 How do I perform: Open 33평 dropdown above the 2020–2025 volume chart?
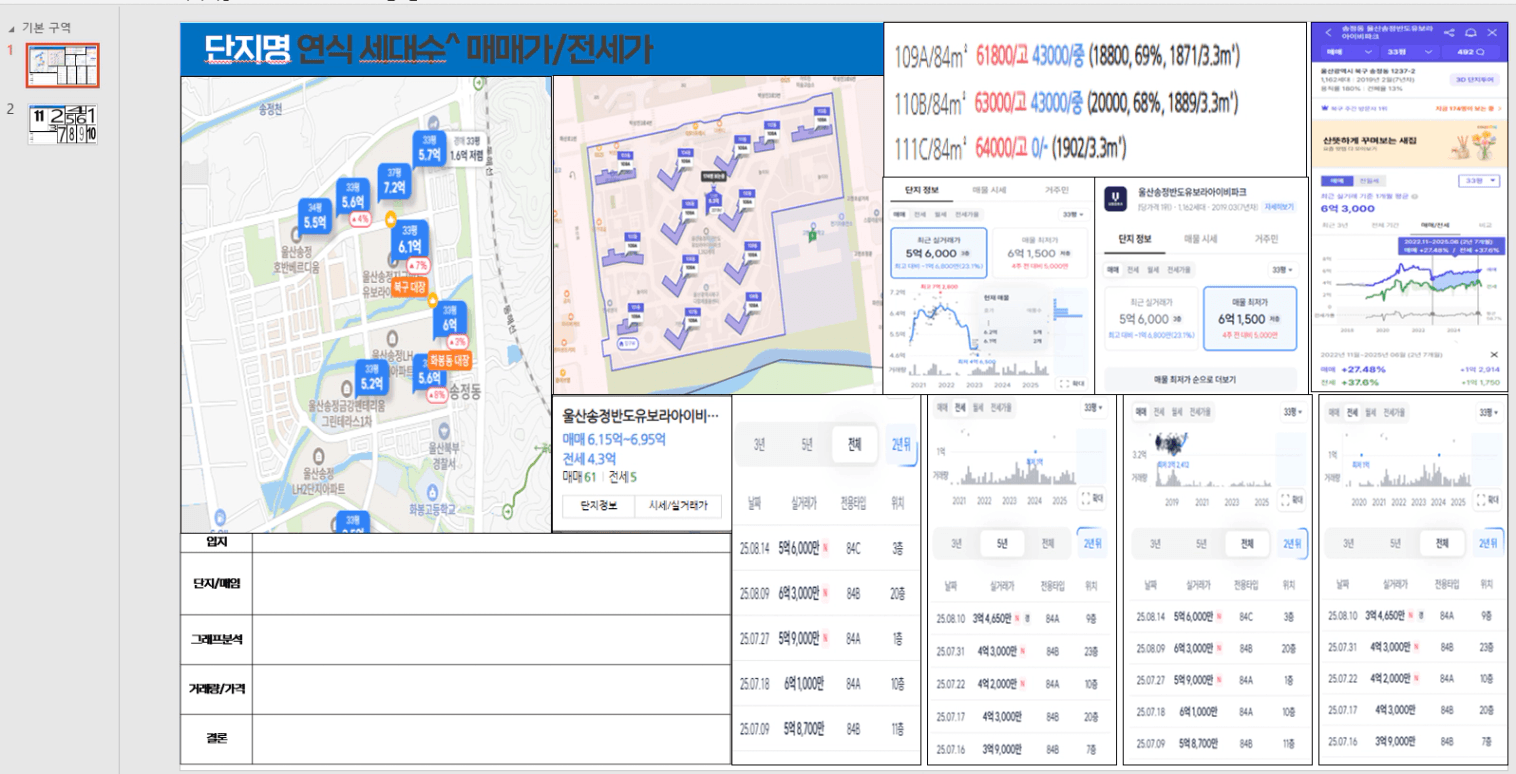[x=1488, y=412]
